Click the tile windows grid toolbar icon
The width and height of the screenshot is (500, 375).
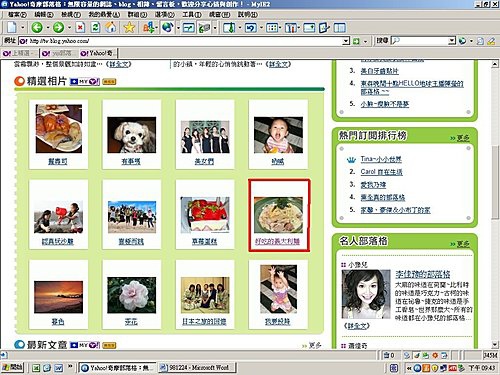(272, 27)
